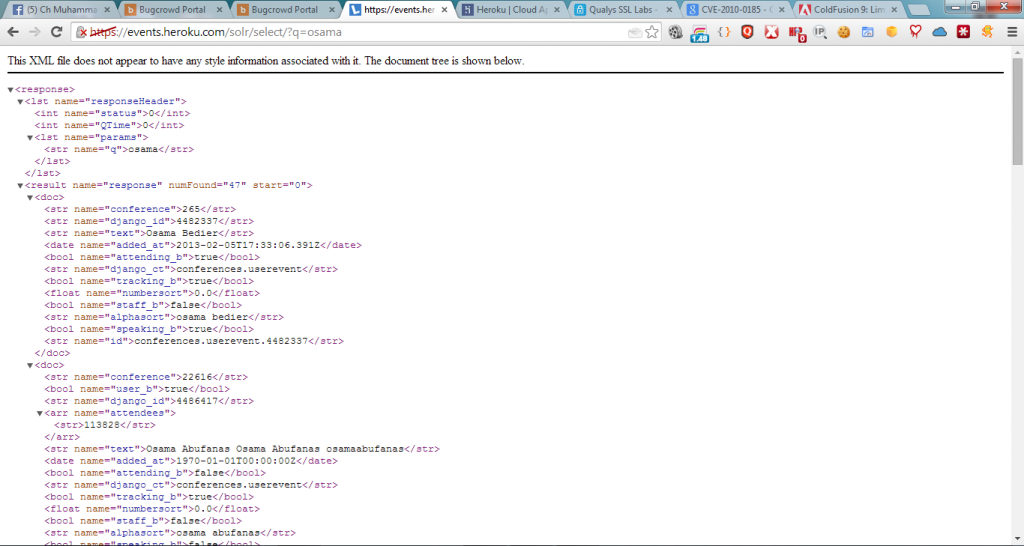Click the attendee string 113828
Image resolution: width=1024 pixels, height=546 pixels.
pyautogui.click(x=101, y=425)
